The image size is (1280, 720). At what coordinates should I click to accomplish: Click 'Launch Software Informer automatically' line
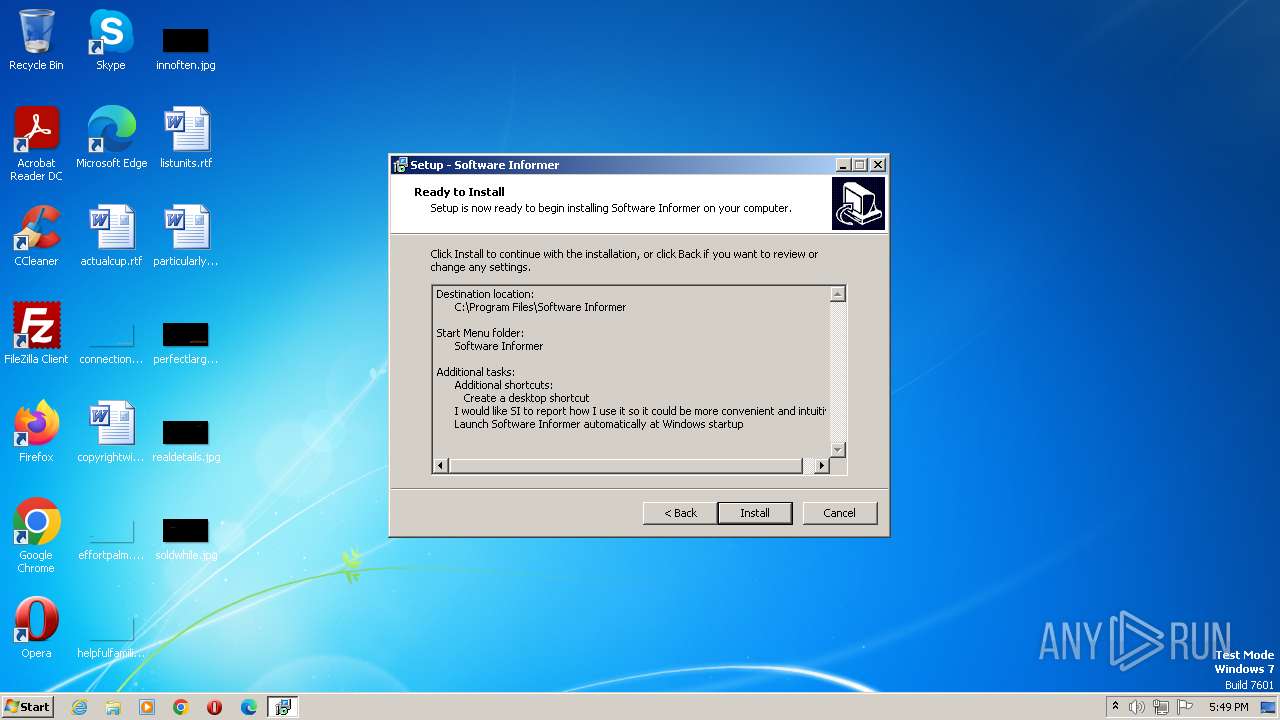[599, 424]
